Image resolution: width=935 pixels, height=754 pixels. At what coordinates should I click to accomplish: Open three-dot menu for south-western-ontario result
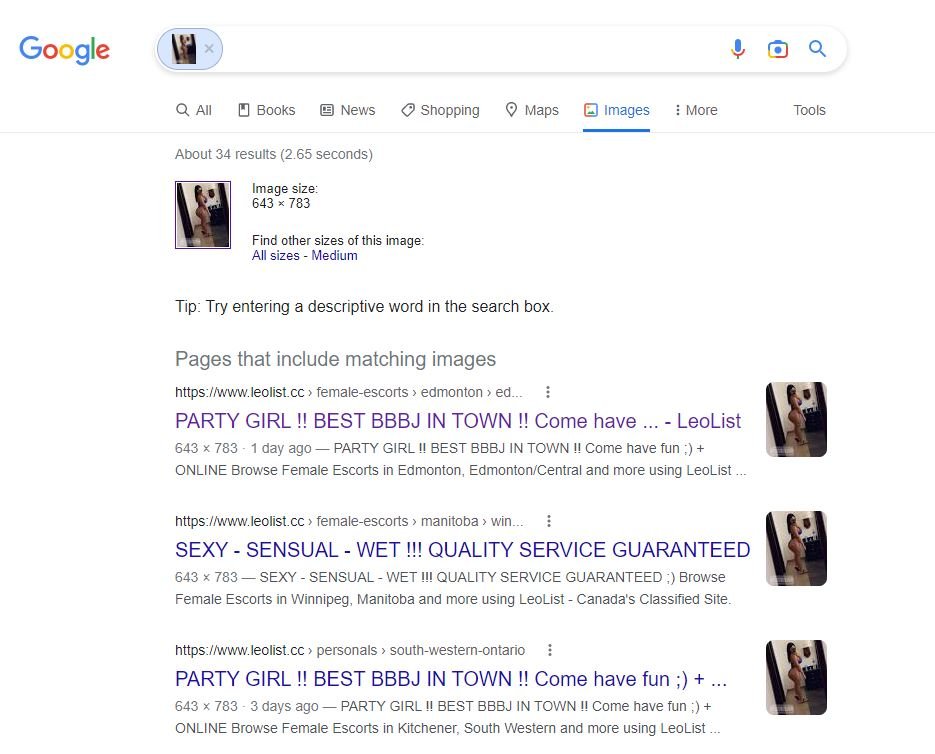point(550,650)
